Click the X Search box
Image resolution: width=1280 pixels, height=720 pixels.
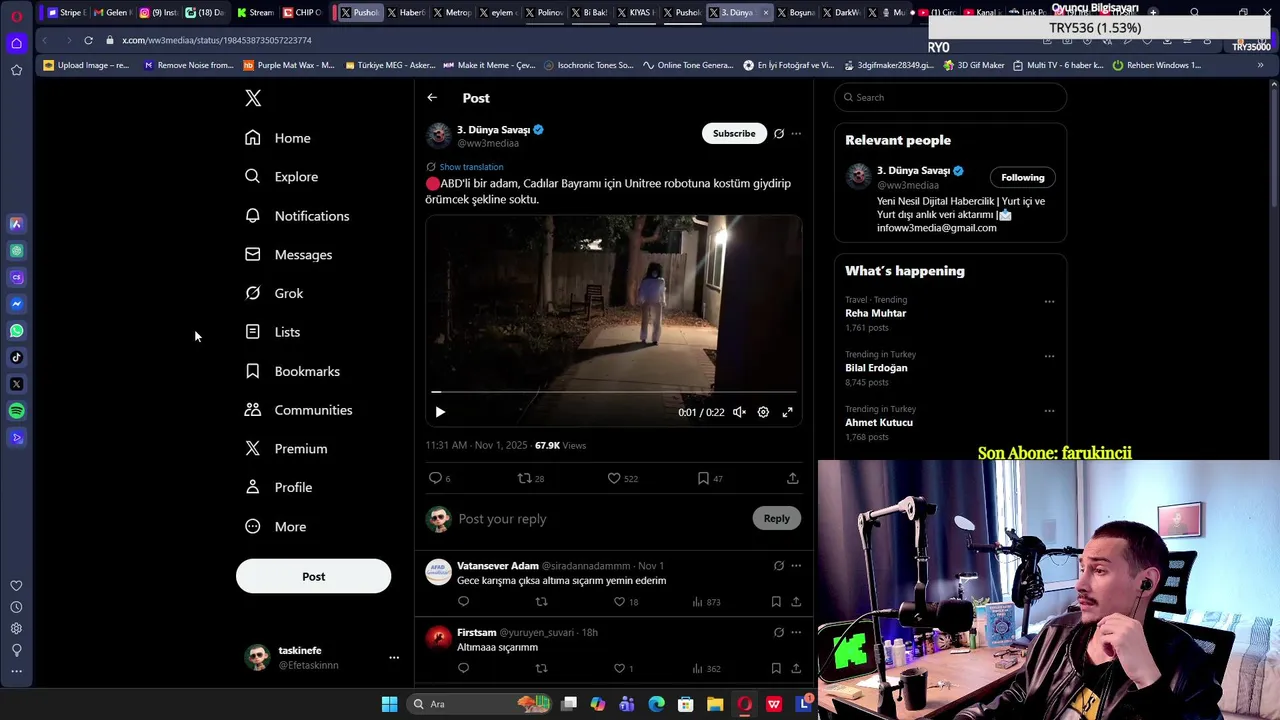[950, 97]
